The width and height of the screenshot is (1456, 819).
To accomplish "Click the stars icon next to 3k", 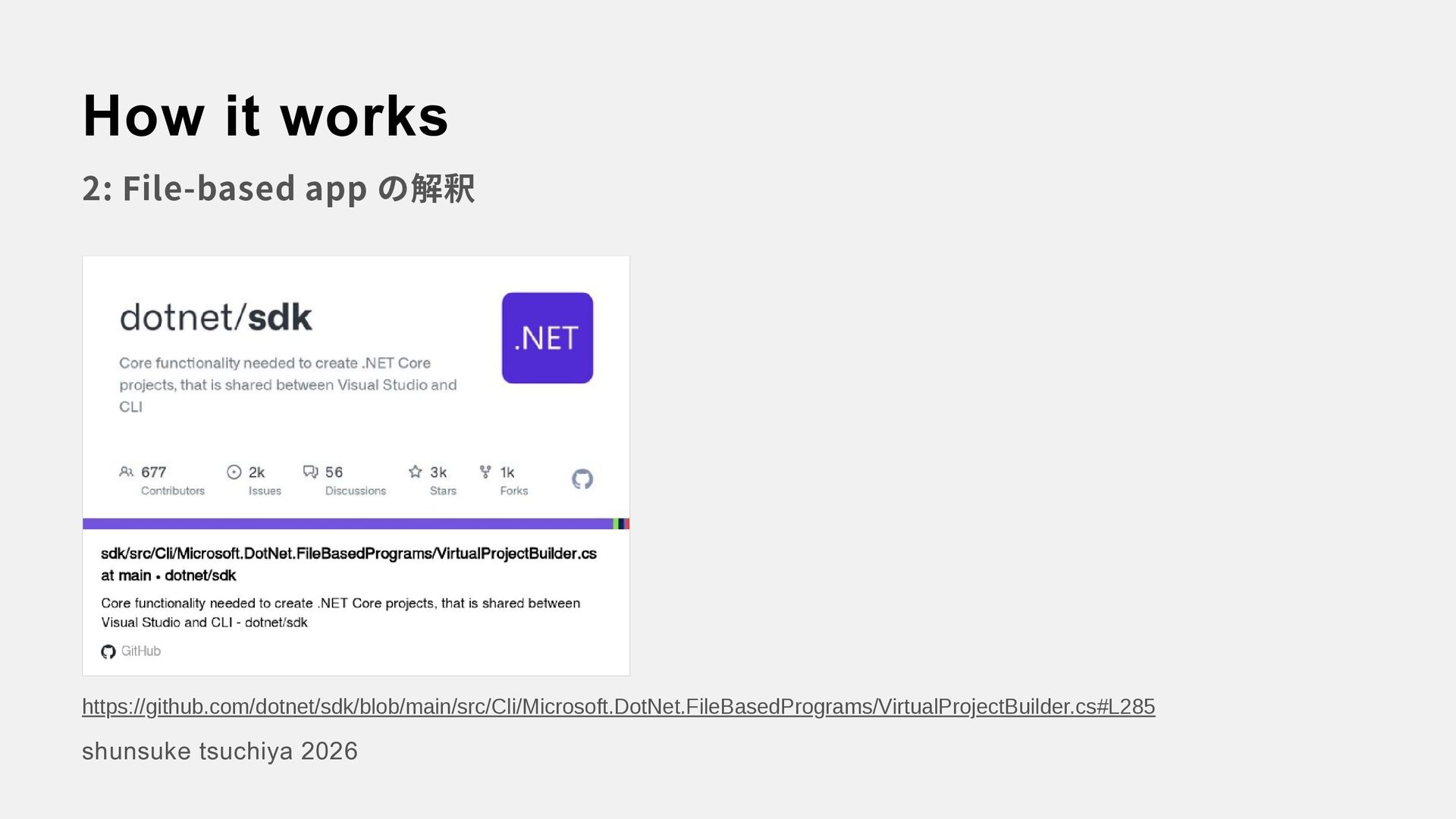I will click(x=415, y=472).
